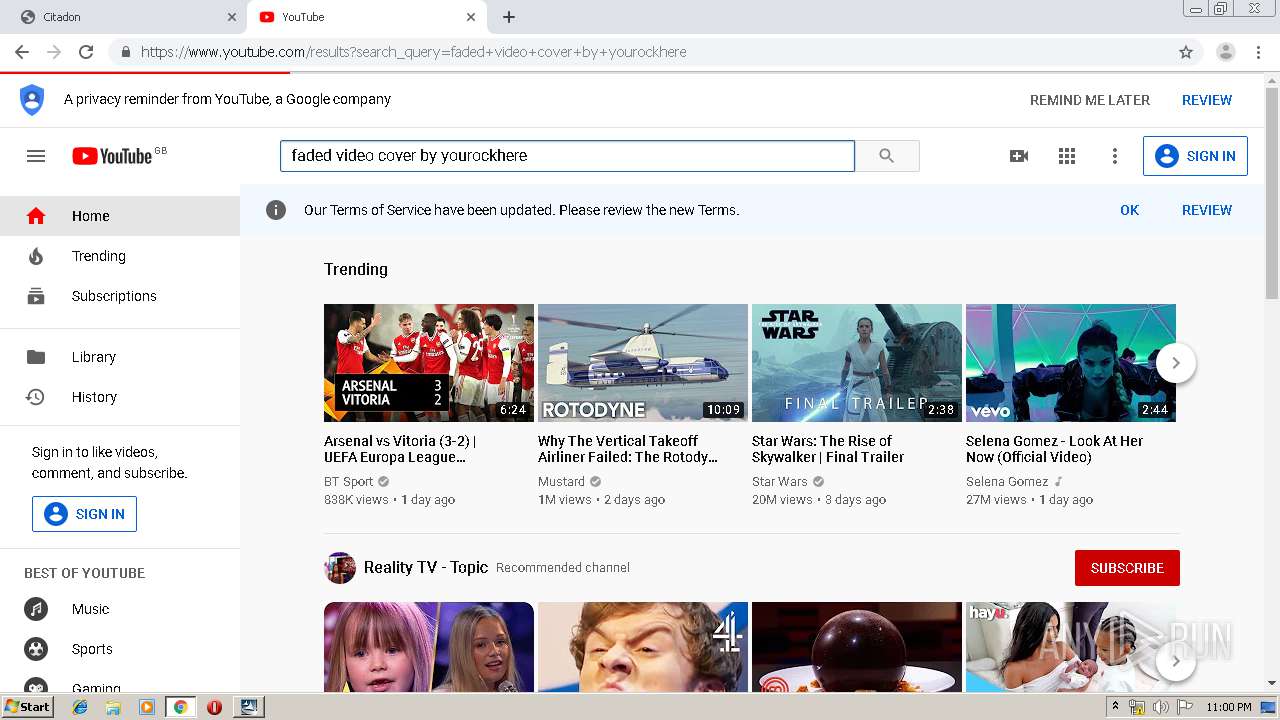Visit the Mustard channel
Viewport: 1280px width, 720px height.
point(561,482)
